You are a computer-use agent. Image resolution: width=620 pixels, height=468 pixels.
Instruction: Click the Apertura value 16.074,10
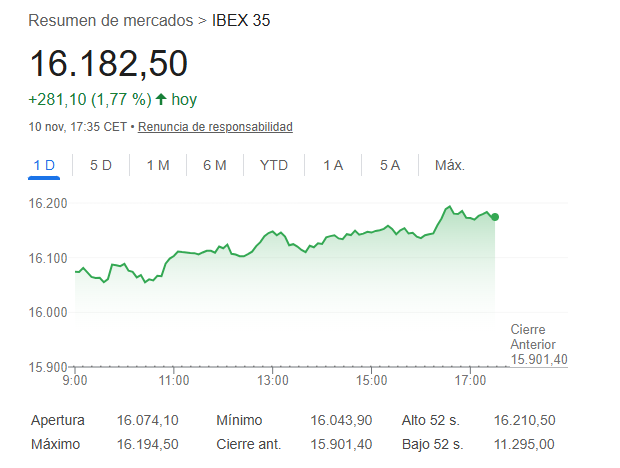coord(147,421)
